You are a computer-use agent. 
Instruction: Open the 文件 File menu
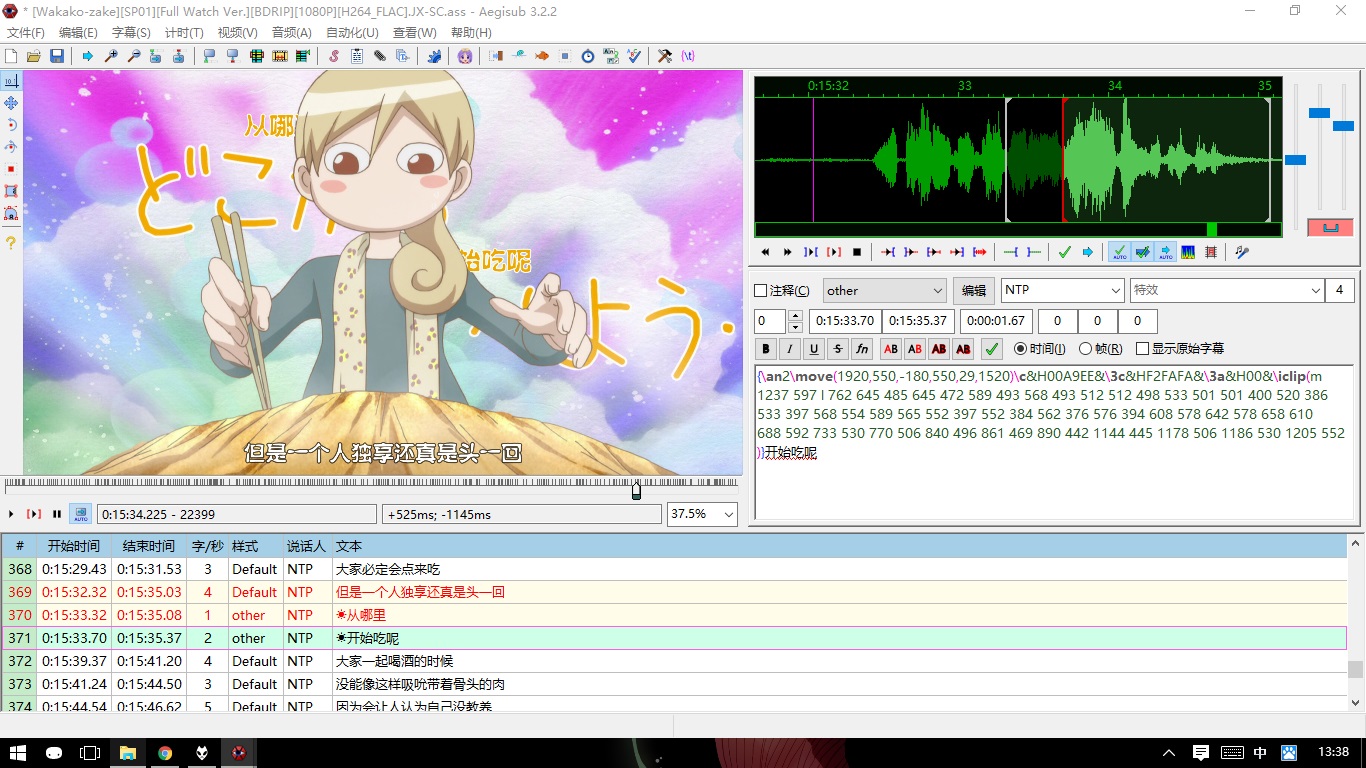tap(25, 33)
